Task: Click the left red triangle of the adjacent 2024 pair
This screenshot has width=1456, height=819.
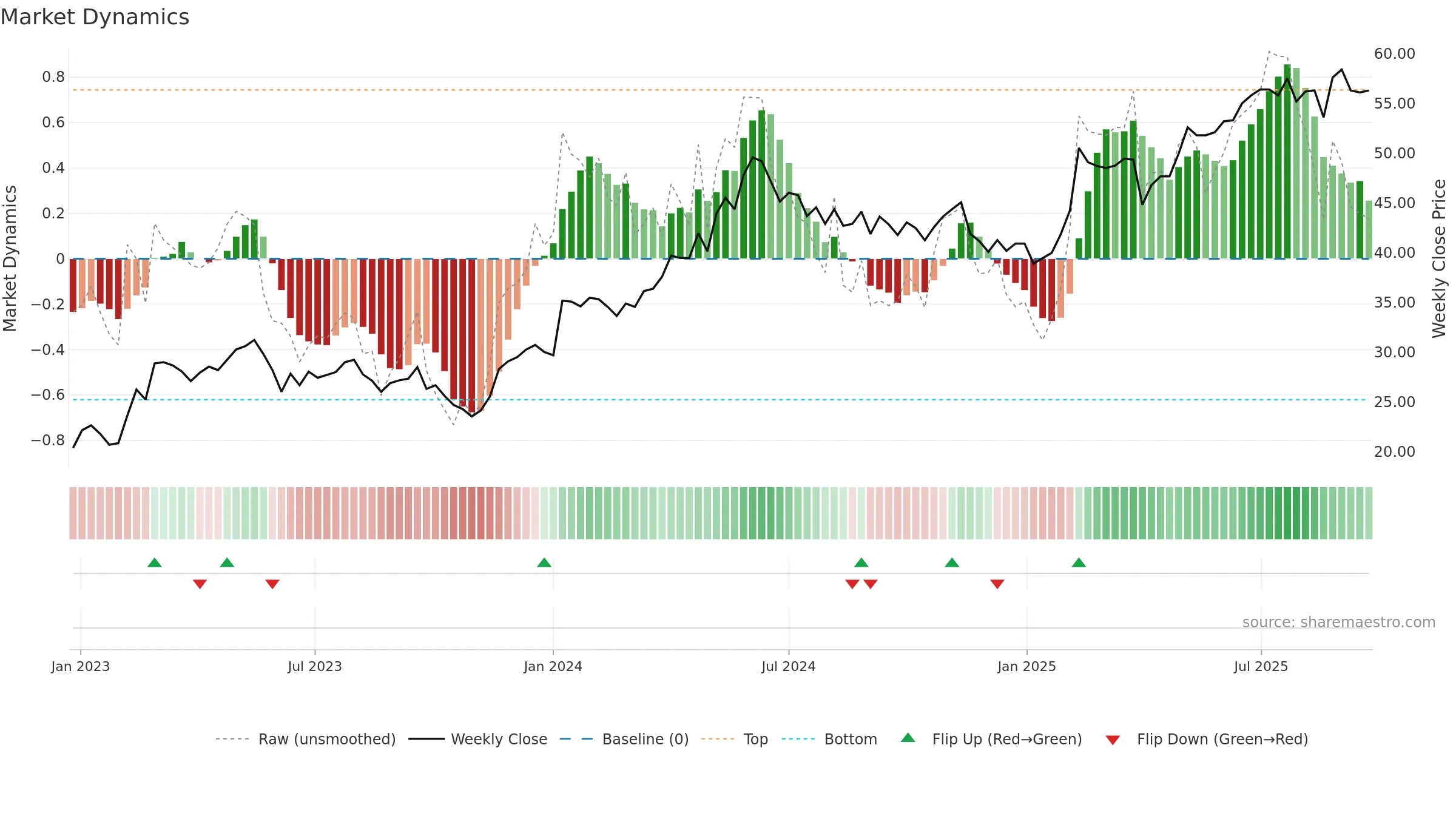Action: coord(852,584)
